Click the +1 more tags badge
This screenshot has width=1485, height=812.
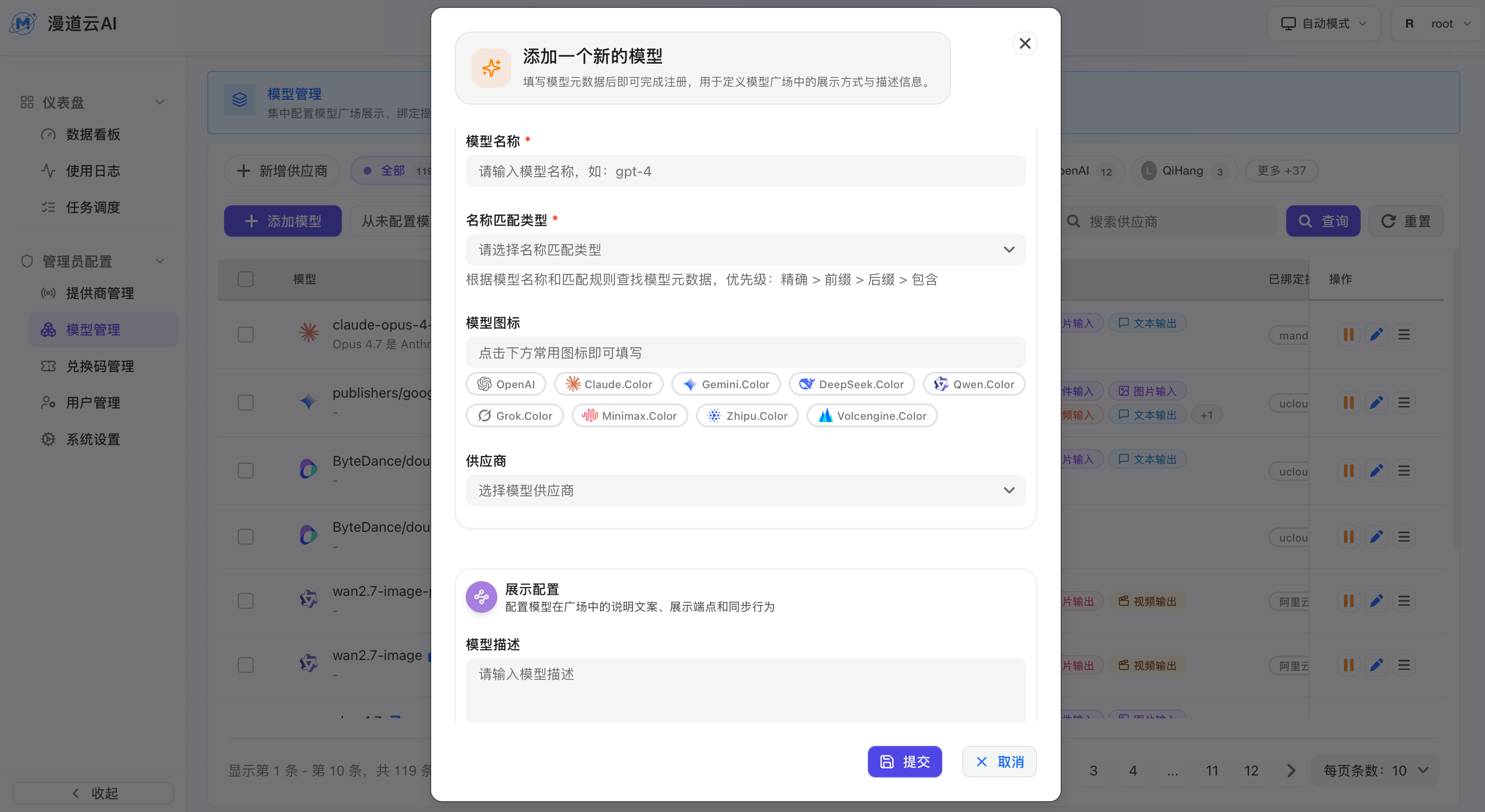tap(1206, 415)
